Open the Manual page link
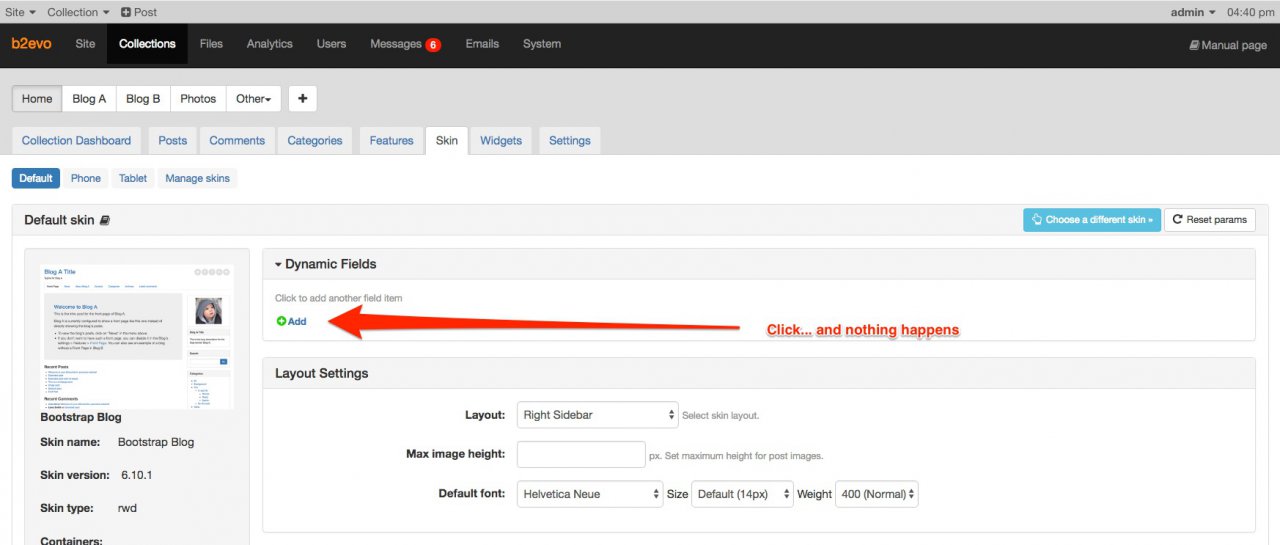1280x545 pixels. coord(1228,45)
